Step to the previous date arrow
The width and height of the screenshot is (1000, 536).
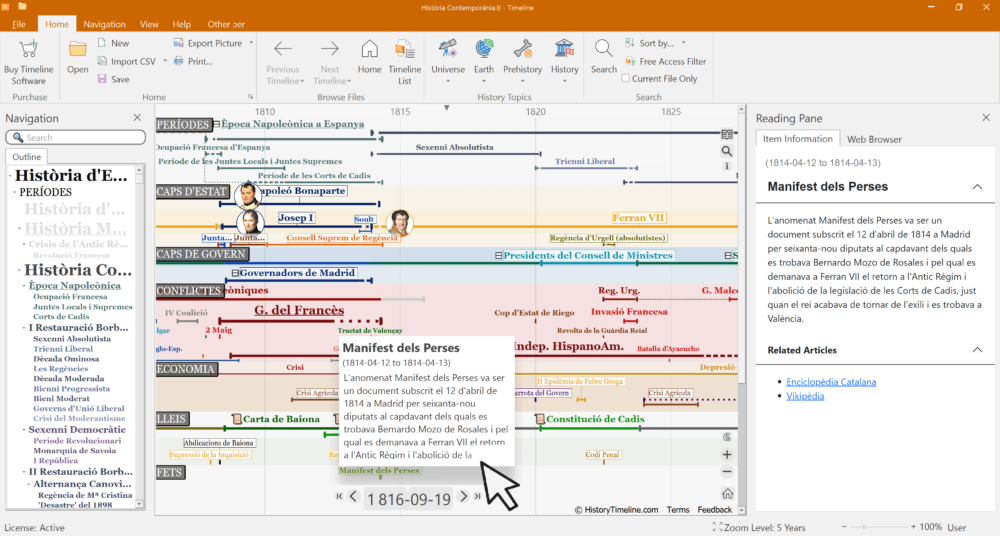pyautogui.click(x=353, y=496)
